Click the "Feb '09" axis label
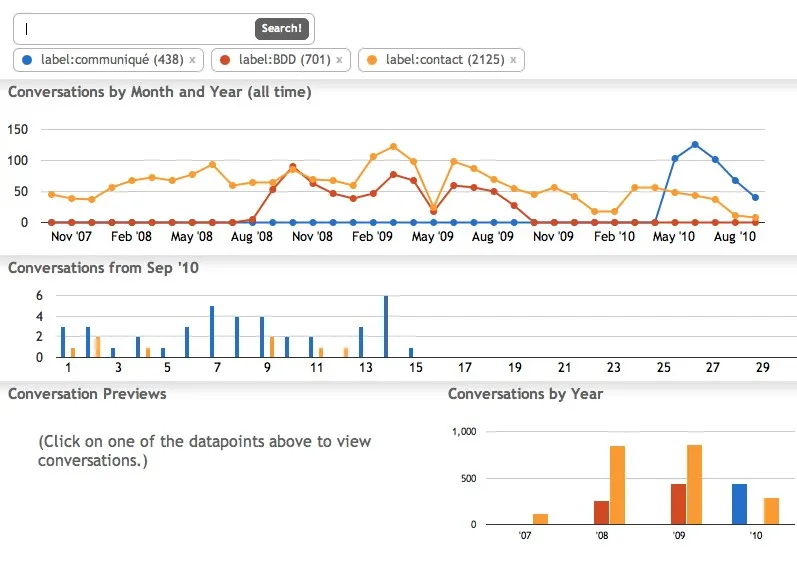 pyautogui.click(x=372, y=236)
